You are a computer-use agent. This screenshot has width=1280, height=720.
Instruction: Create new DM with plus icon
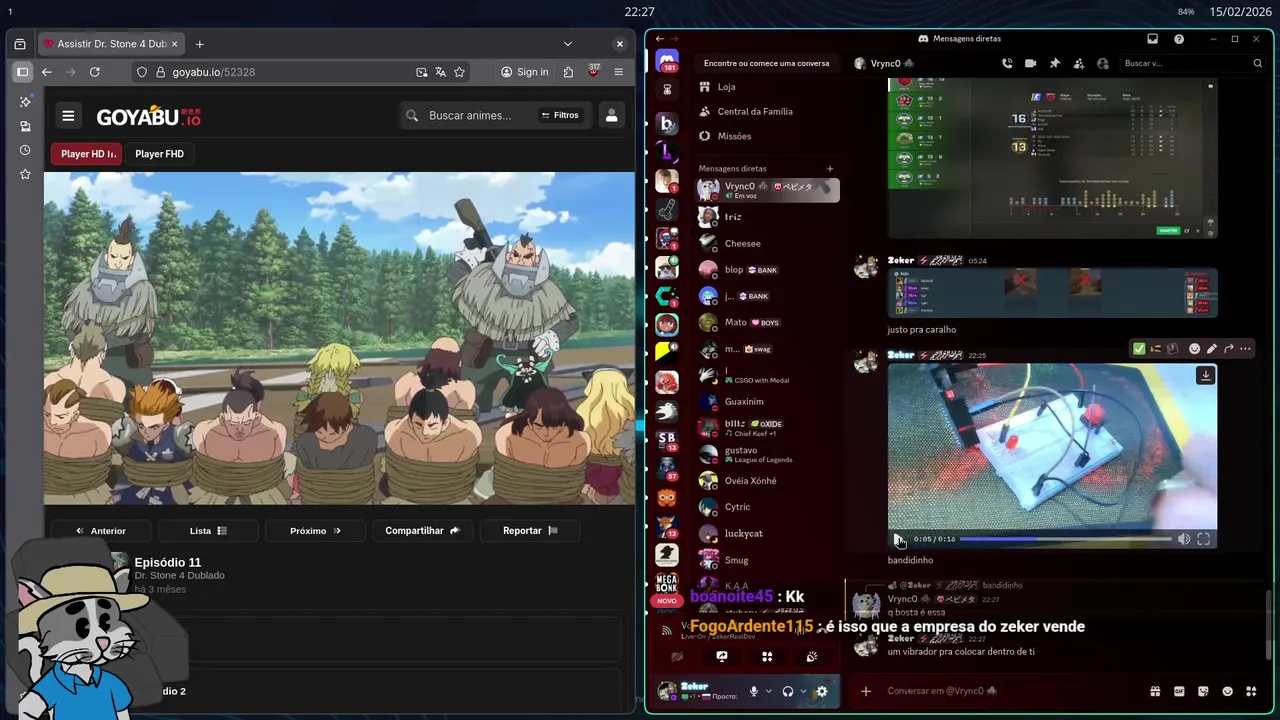pyautogui.click(x=829, y=169)
